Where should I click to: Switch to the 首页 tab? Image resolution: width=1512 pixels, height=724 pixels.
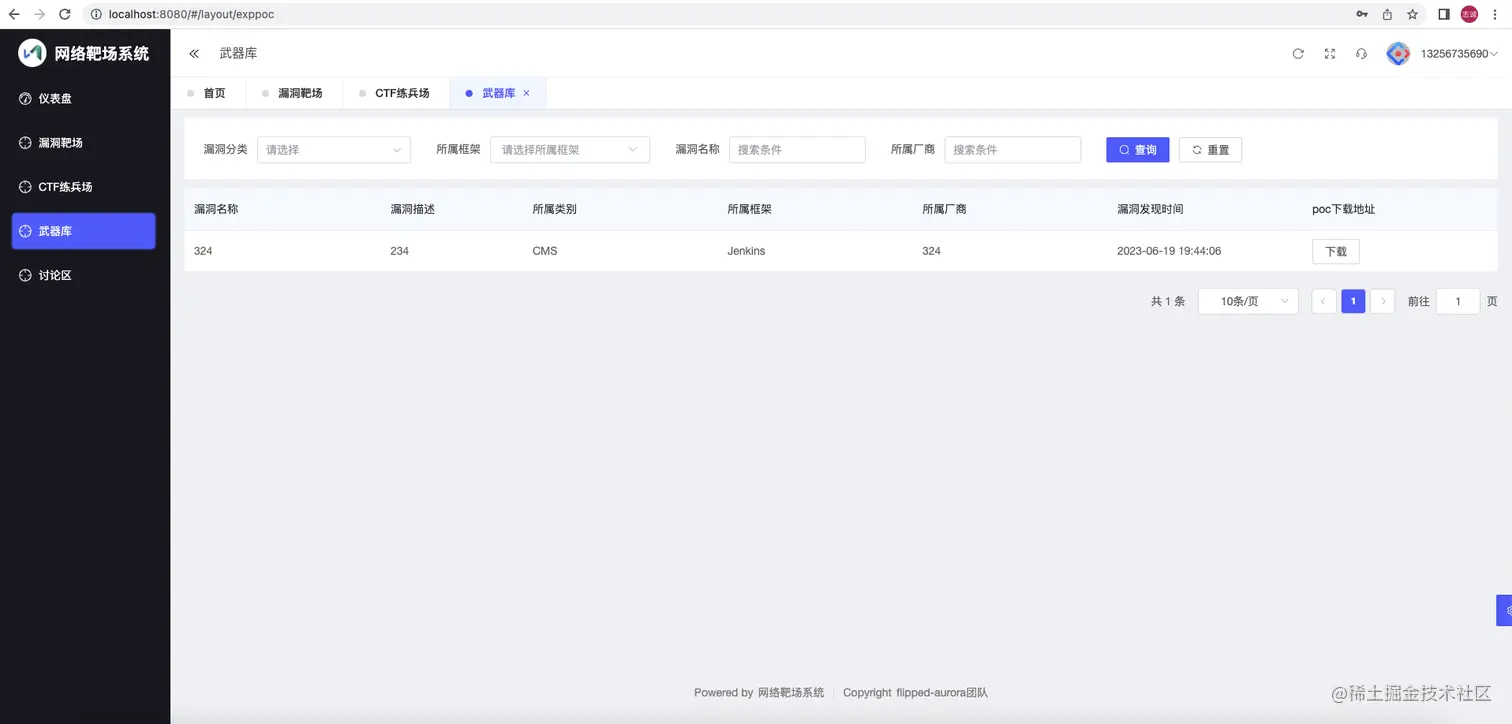pos(213,92)
